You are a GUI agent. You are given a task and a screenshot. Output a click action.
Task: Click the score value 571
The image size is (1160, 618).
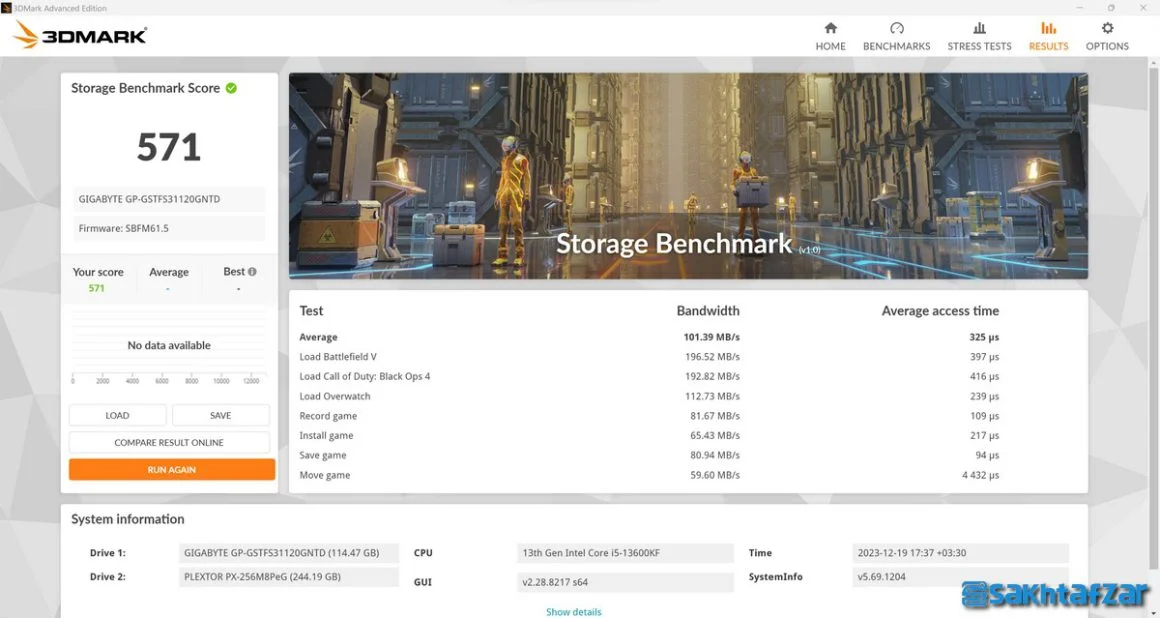pos(169,147)
